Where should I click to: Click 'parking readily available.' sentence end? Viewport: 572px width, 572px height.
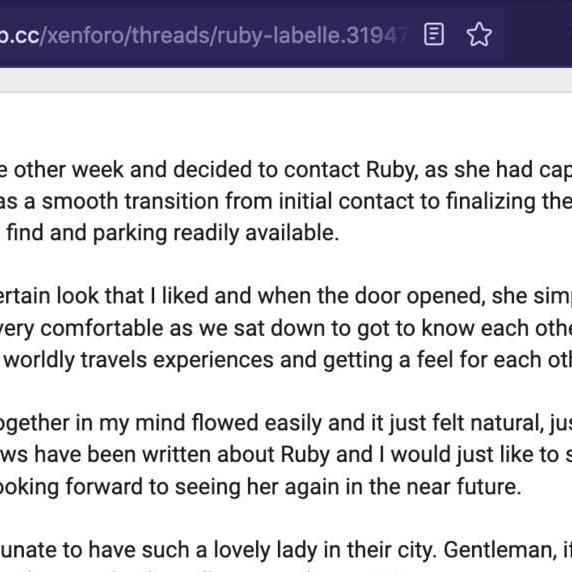click(x=216, y=233)
